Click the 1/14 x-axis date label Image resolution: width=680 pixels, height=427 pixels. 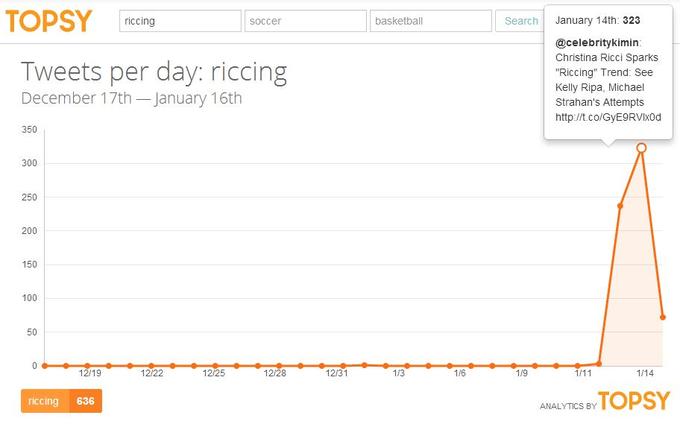coord(645,373)
